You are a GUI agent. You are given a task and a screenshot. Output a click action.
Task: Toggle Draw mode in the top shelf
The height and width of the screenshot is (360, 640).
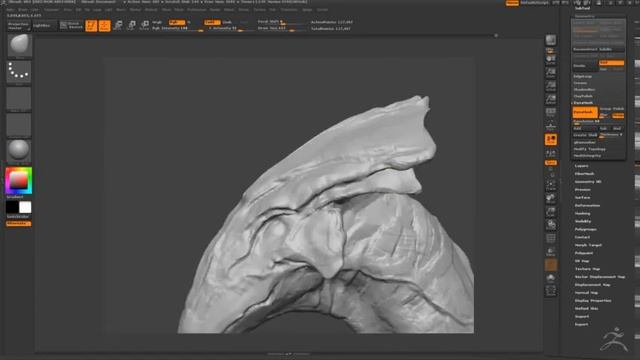104,25
